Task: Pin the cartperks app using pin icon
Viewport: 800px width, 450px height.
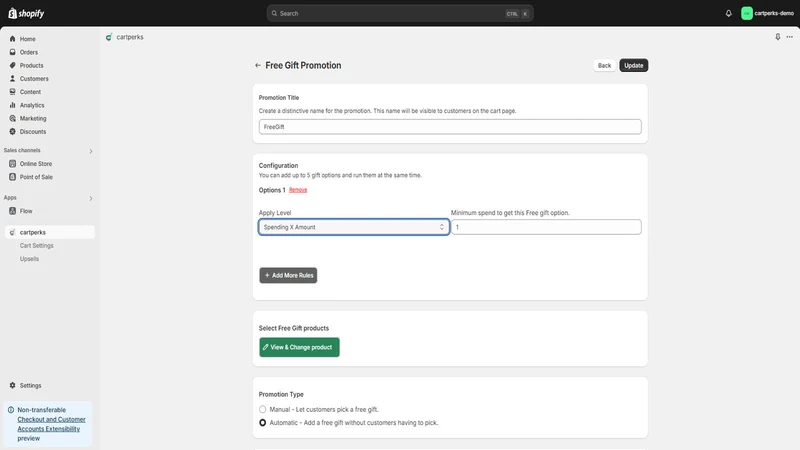Action: 778,37
